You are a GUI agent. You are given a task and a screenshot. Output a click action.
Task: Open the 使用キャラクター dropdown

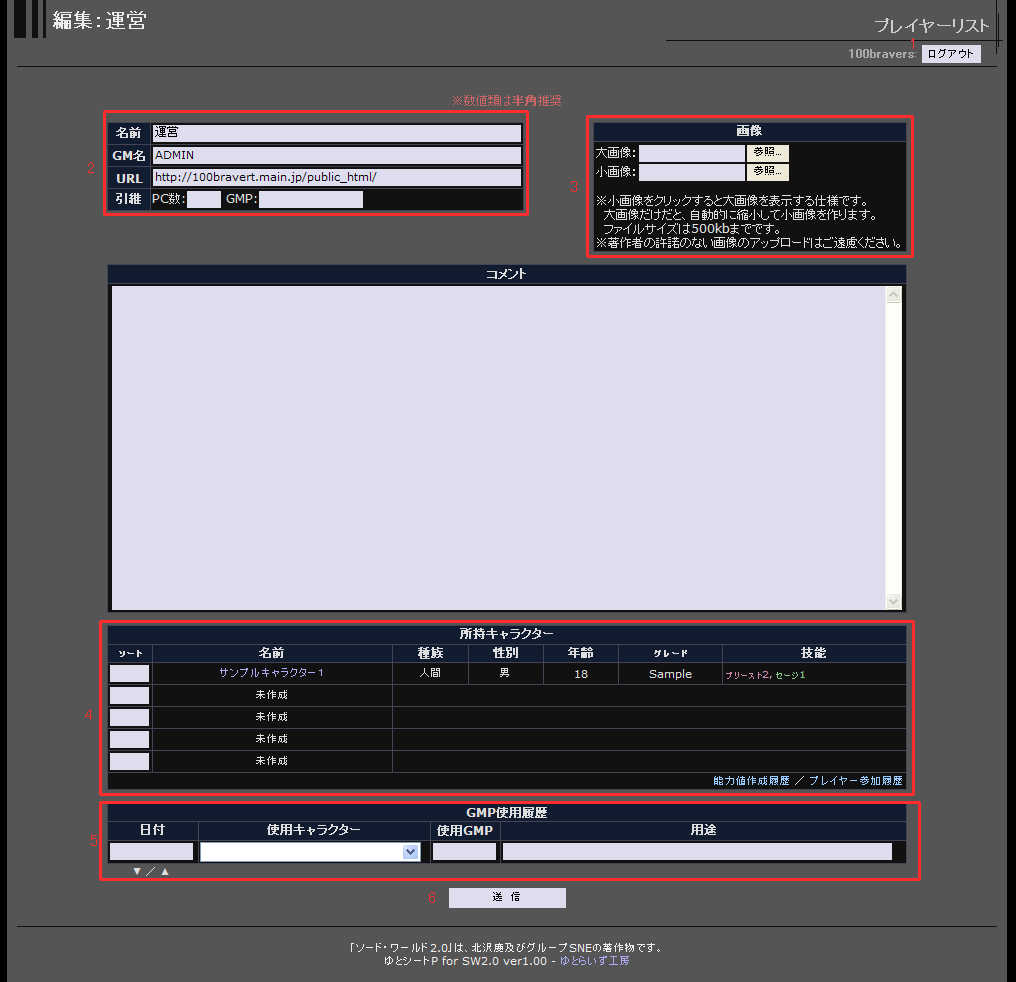pos(410,852)
